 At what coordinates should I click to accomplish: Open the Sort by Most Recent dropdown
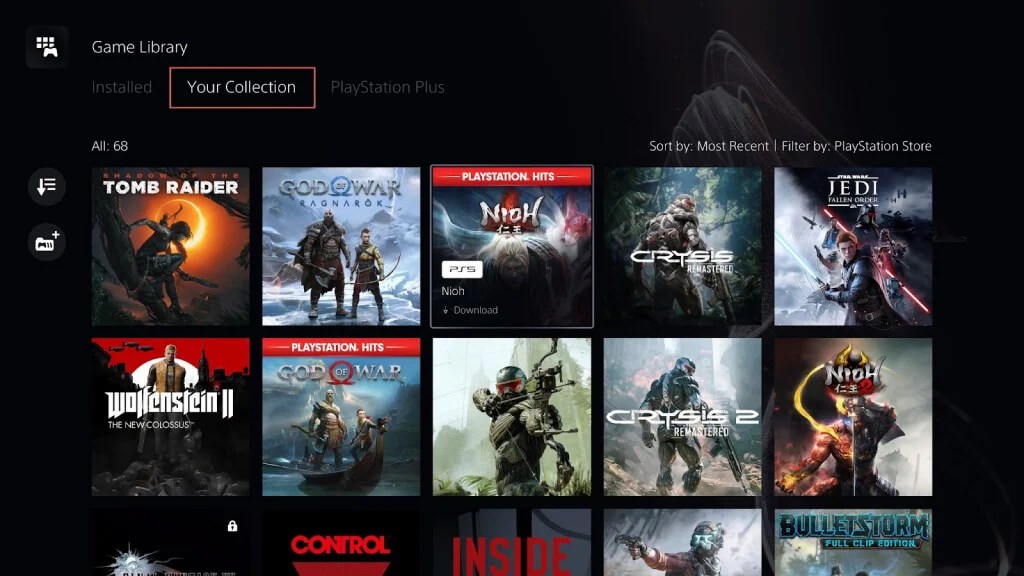(710, 145)
